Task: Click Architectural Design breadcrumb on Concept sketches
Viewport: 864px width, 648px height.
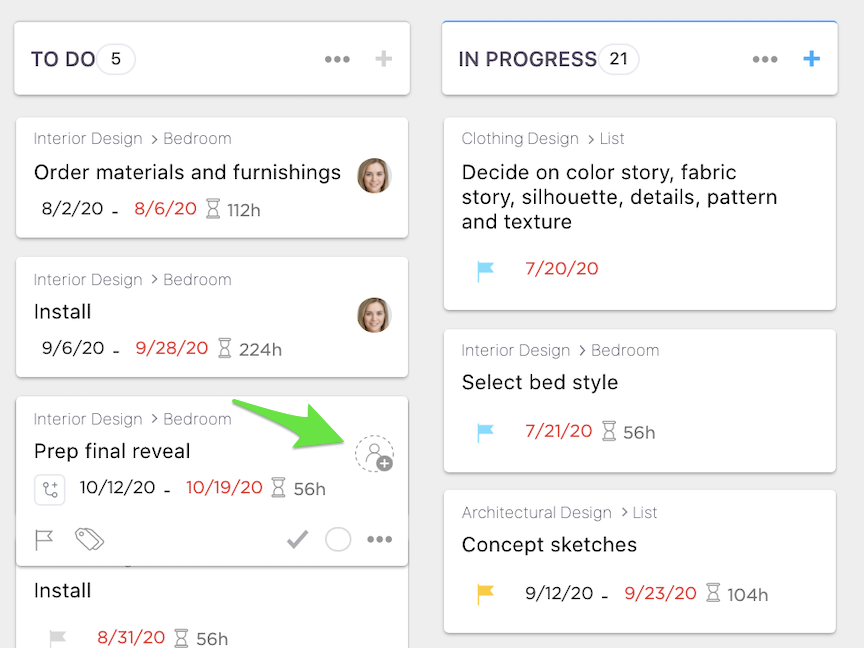Action: 536,513
